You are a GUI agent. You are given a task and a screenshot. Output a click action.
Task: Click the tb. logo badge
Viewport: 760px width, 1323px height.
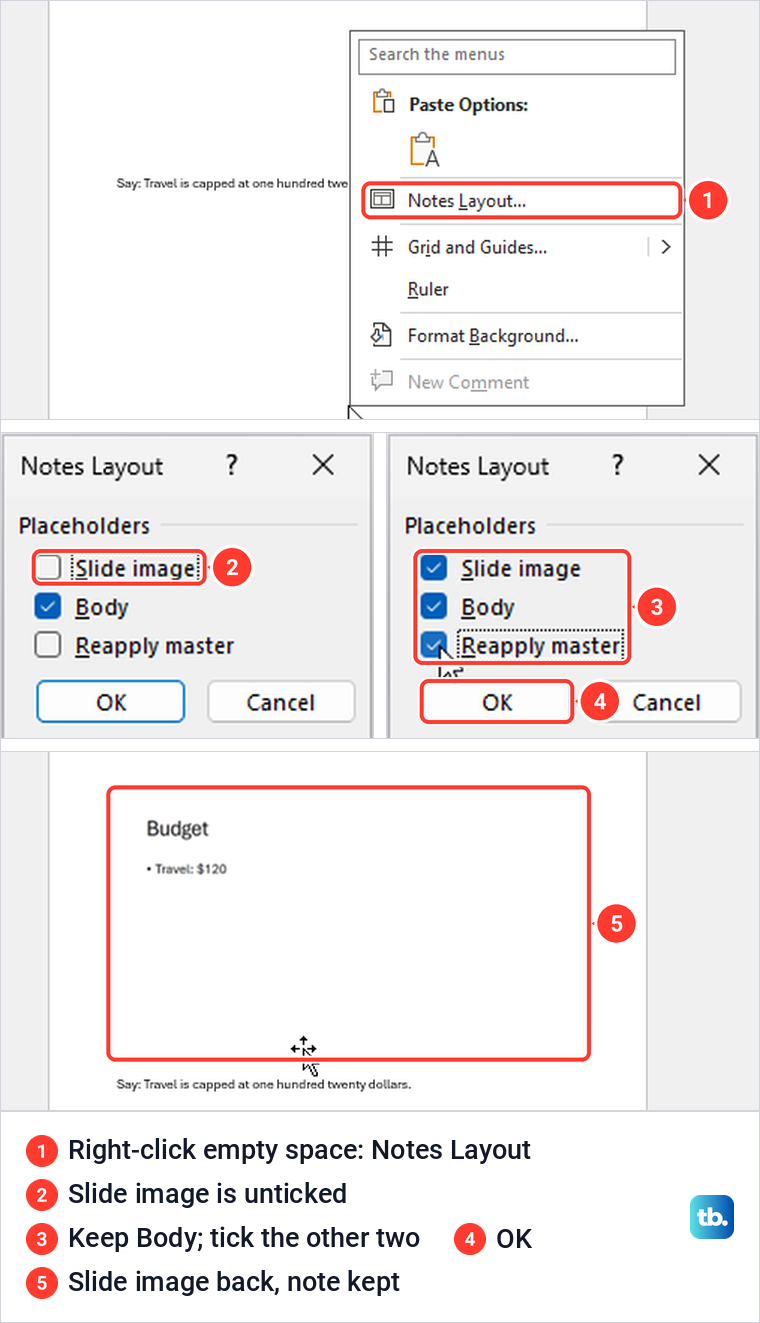pos(712,1217)
